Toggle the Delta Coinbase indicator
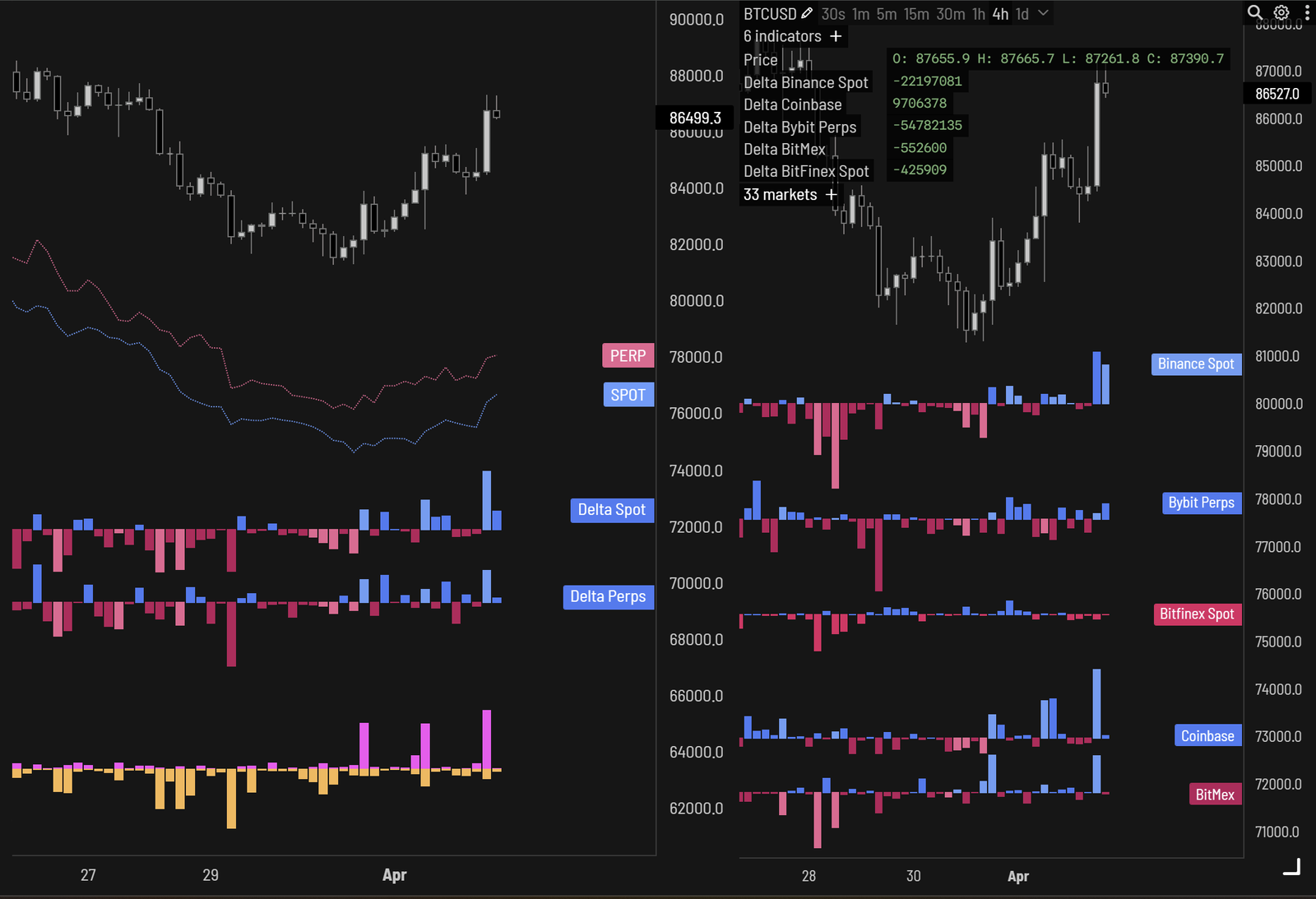Viewport: 1316px width, 899px height. [x=792, y=104]
